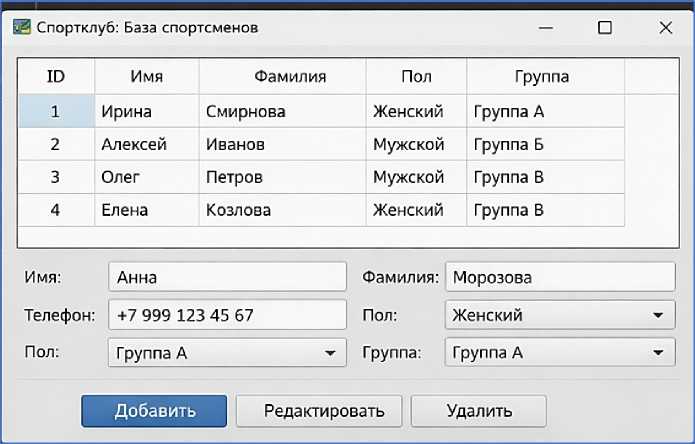Click the Добавить button
Screen dimensions: 695x444
pyautogui.click(x=154, y=411)
